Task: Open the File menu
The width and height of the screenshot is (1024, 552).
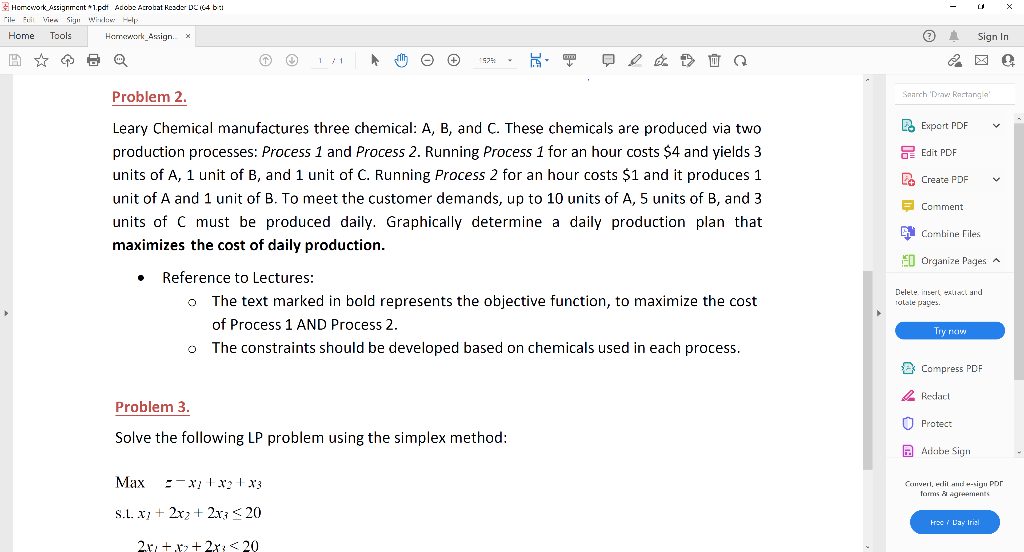Action: [x=9, y=20]
